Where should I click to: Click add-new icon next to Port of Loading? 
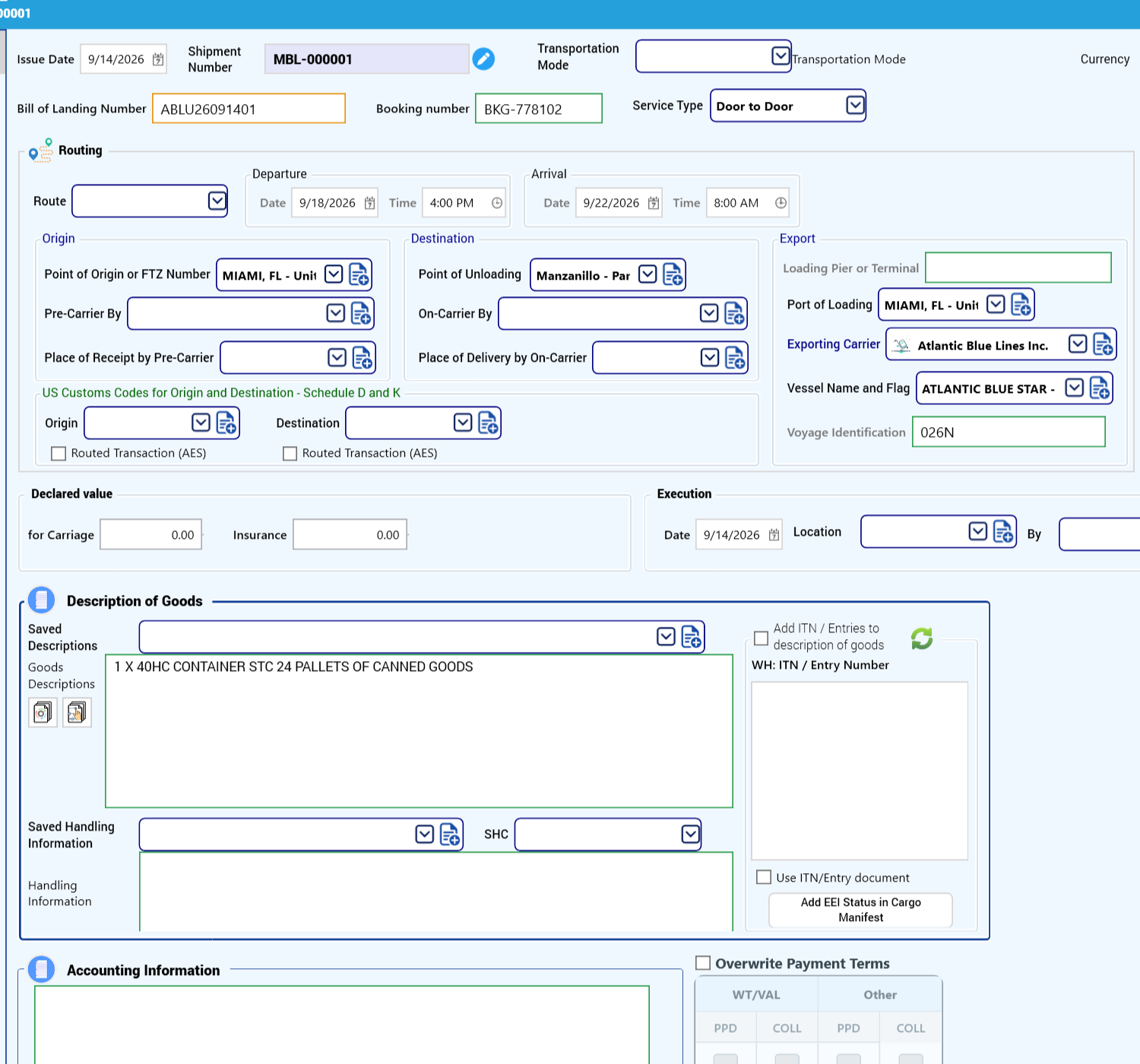pos(1021,304)
